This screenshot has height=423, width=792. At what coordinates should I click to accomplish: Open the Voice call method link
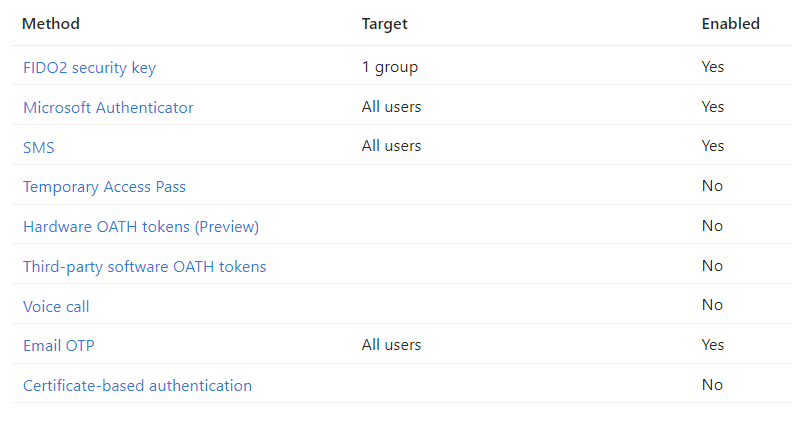click(x=56, y=307)
